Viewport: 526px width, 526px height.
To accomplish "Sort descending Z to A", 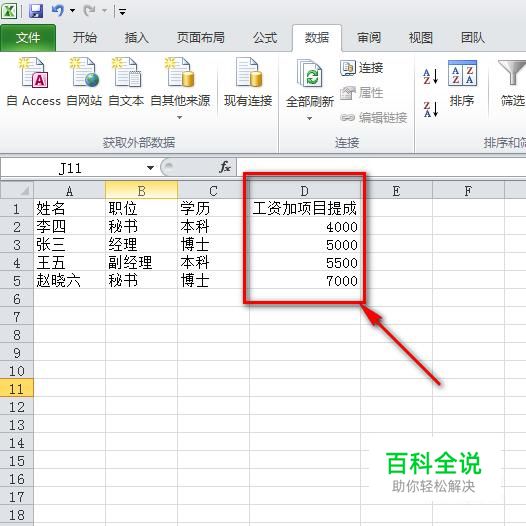I will click(x=431, y=109).
